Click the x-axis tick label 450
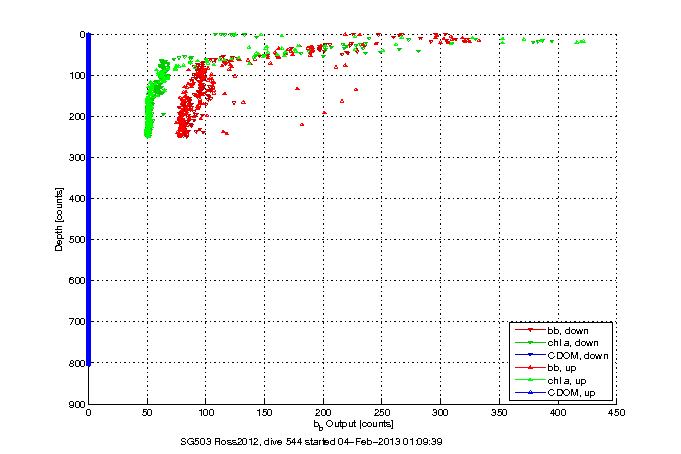The image size is (681, 454). 616,413
